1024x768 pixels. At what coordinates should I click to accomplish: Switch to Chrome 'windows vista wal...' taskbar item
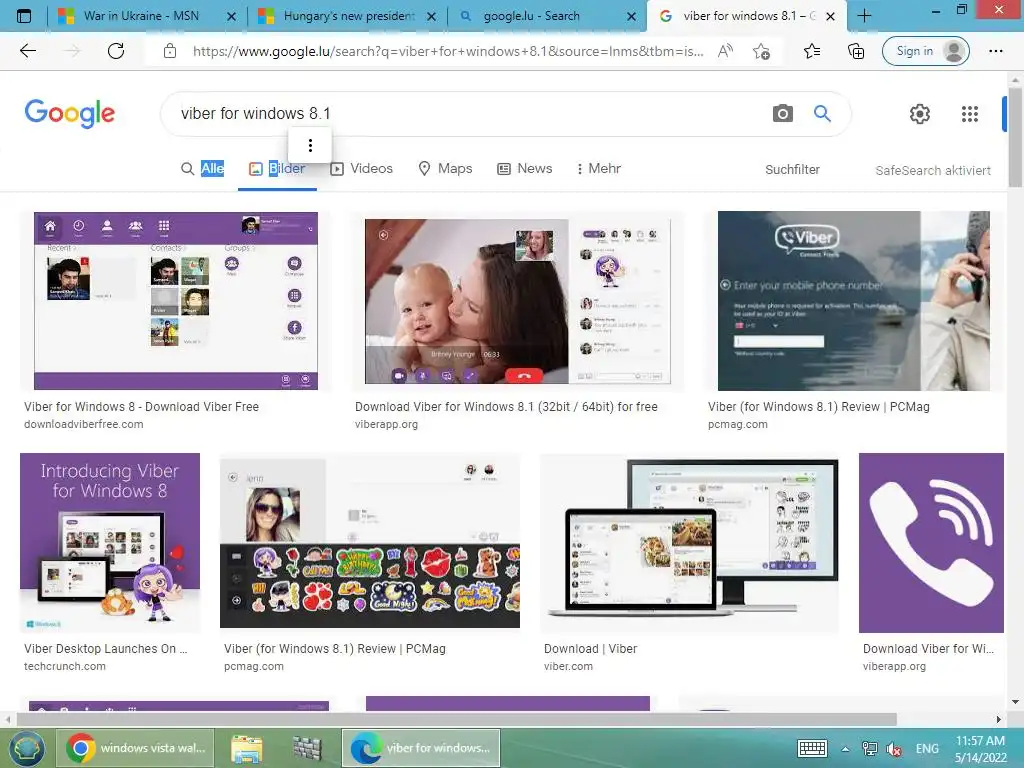[136, 748]
